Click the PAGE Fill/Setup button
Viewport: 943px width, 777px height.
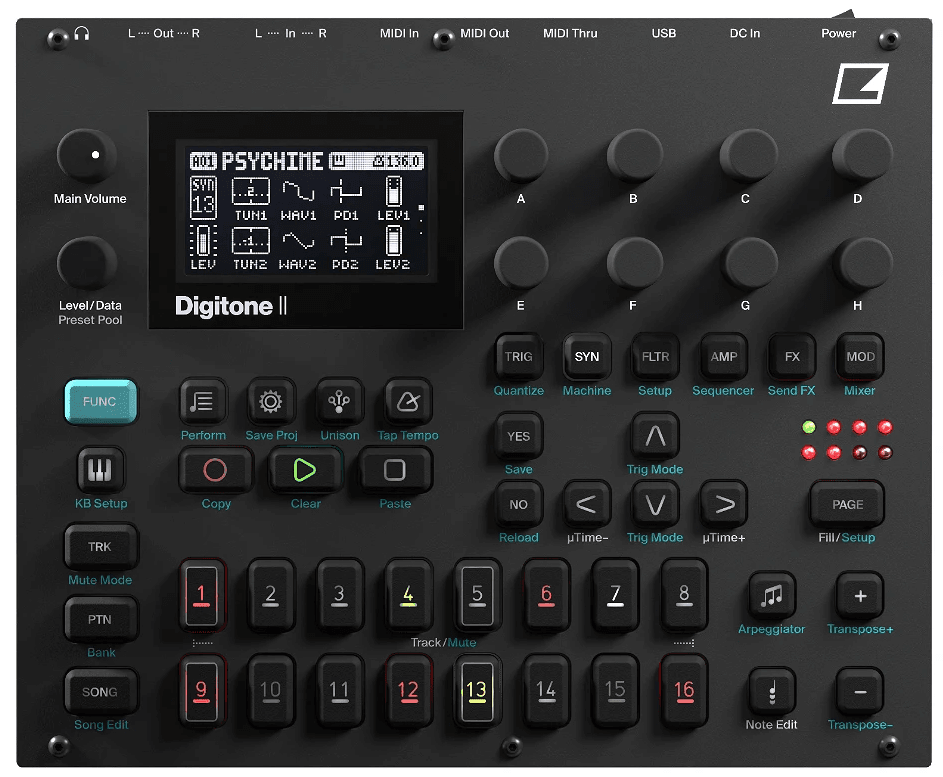[847, 504]
